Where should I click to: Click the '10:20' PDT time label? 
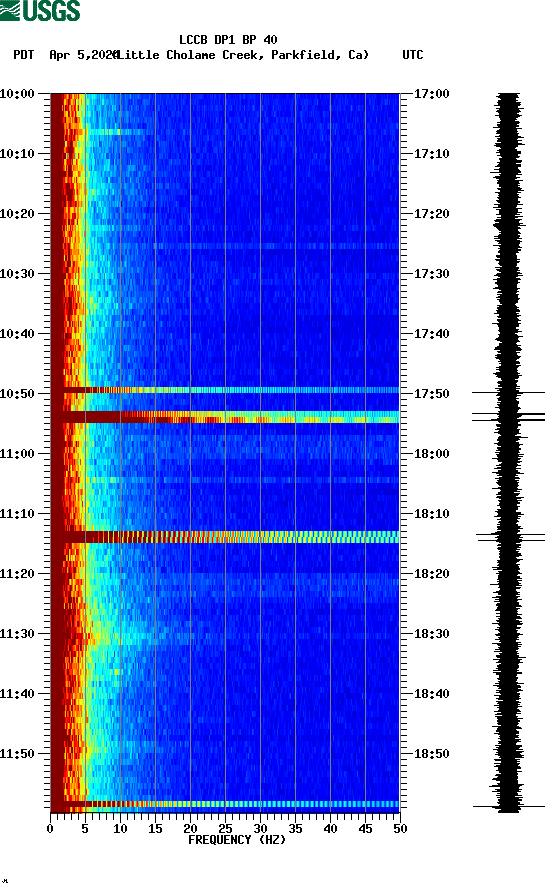[x=17, y=213]
